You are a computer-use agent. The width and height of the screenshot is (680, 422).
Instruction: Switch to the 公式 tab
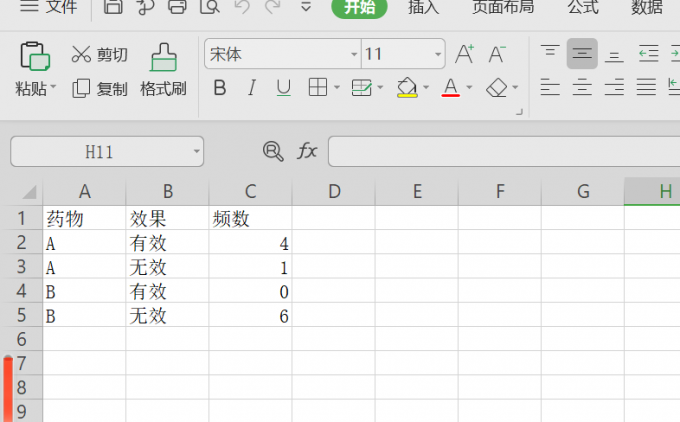pyautogui.click(x=583, y=7)
